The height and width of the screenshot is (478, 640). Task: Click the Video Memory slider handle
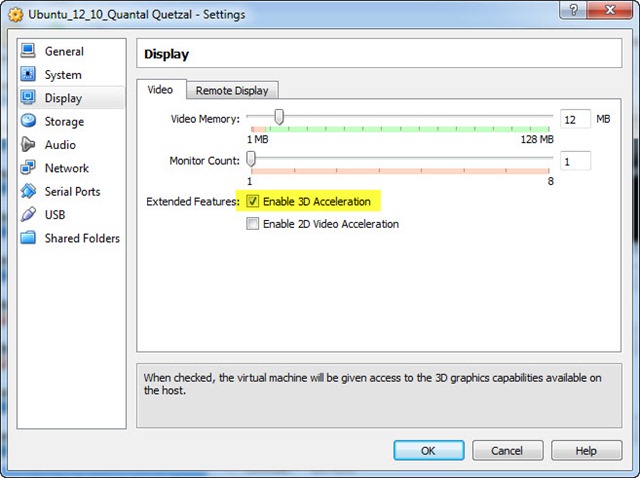[279, 117]
